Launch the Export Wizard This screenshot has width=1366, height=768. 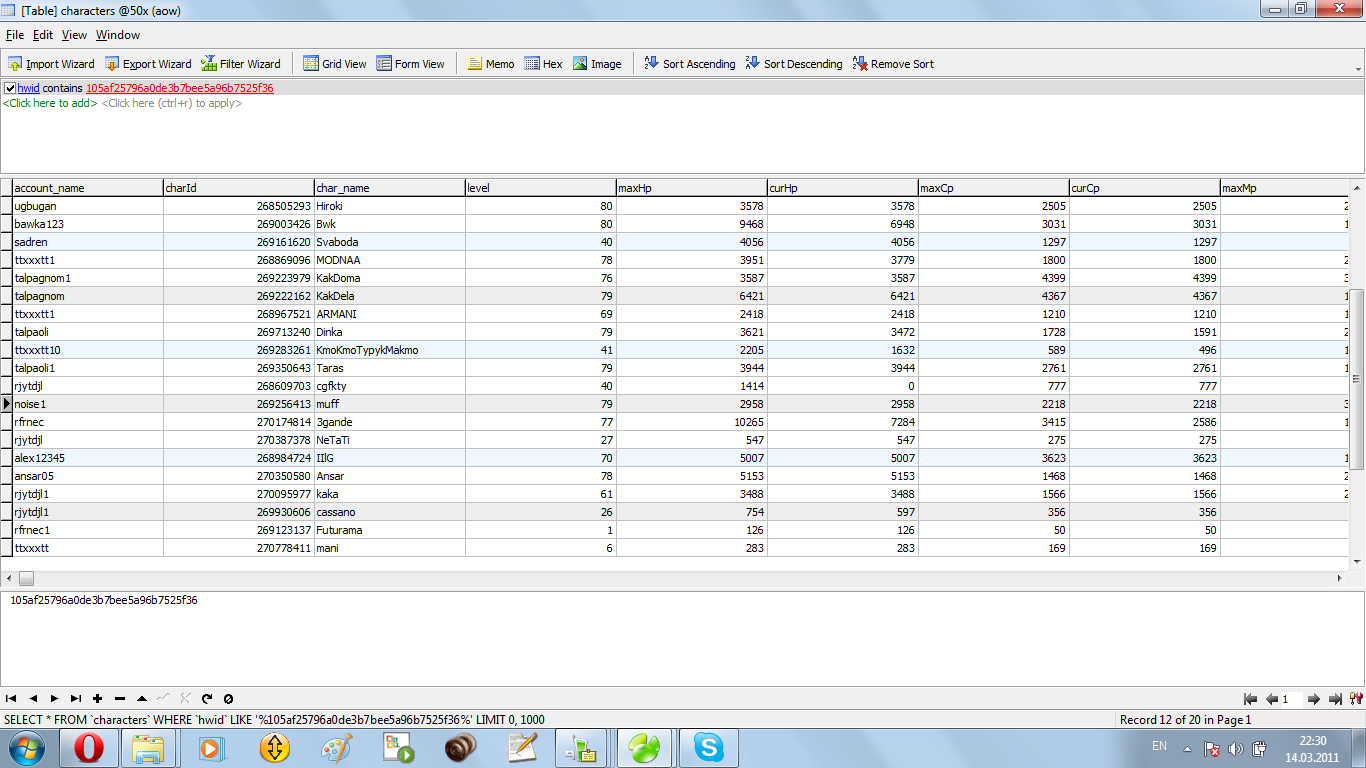pyautogui.click(x=148, y=64)
